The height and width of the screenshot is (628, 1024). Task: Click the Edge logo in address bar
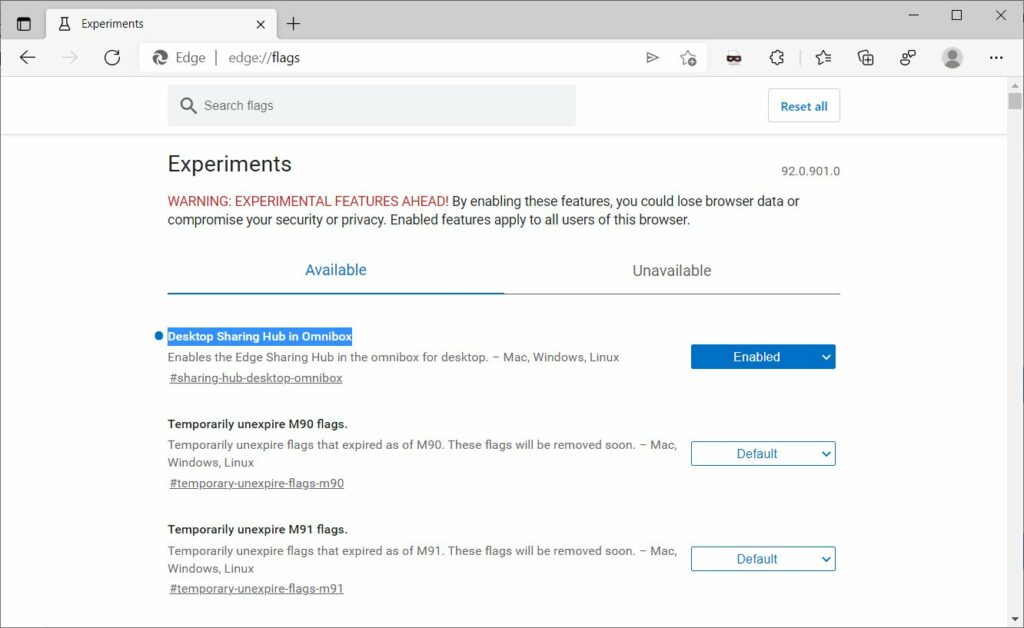pos(160,57)
